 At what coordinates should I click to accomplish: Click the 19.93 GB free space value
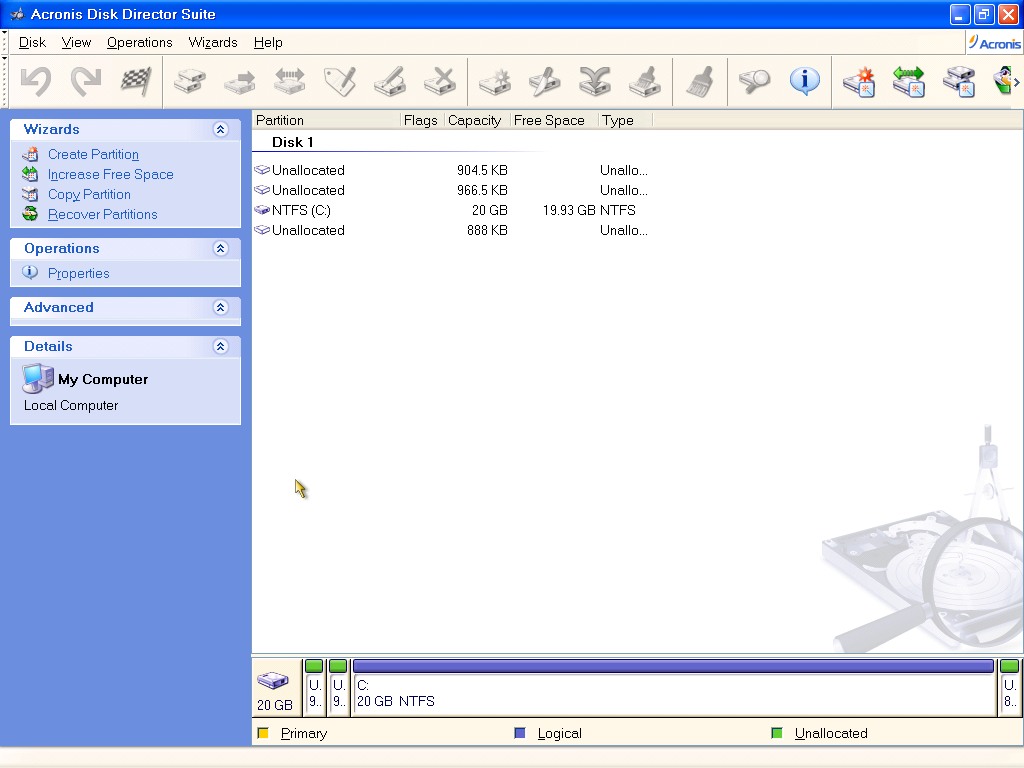[569, 210]
